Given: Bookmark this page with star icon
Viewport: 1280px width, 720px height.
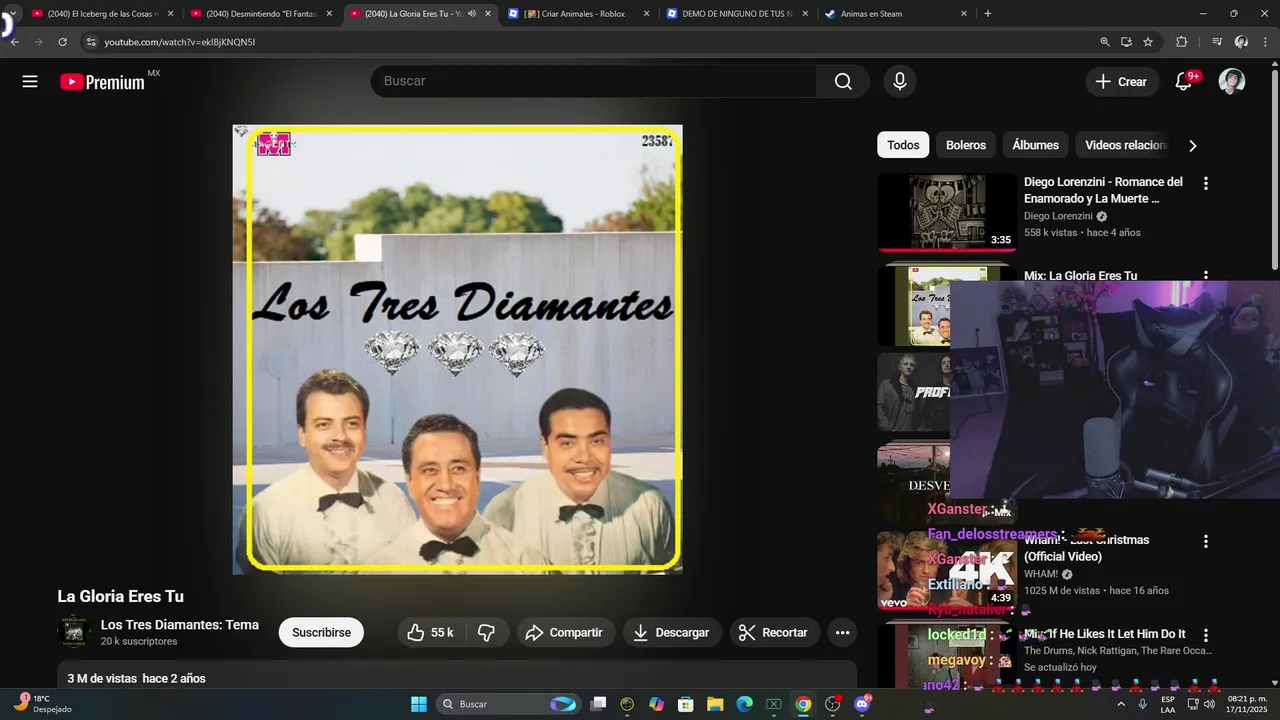Looking at the screenshot, I should point(1148,42).
